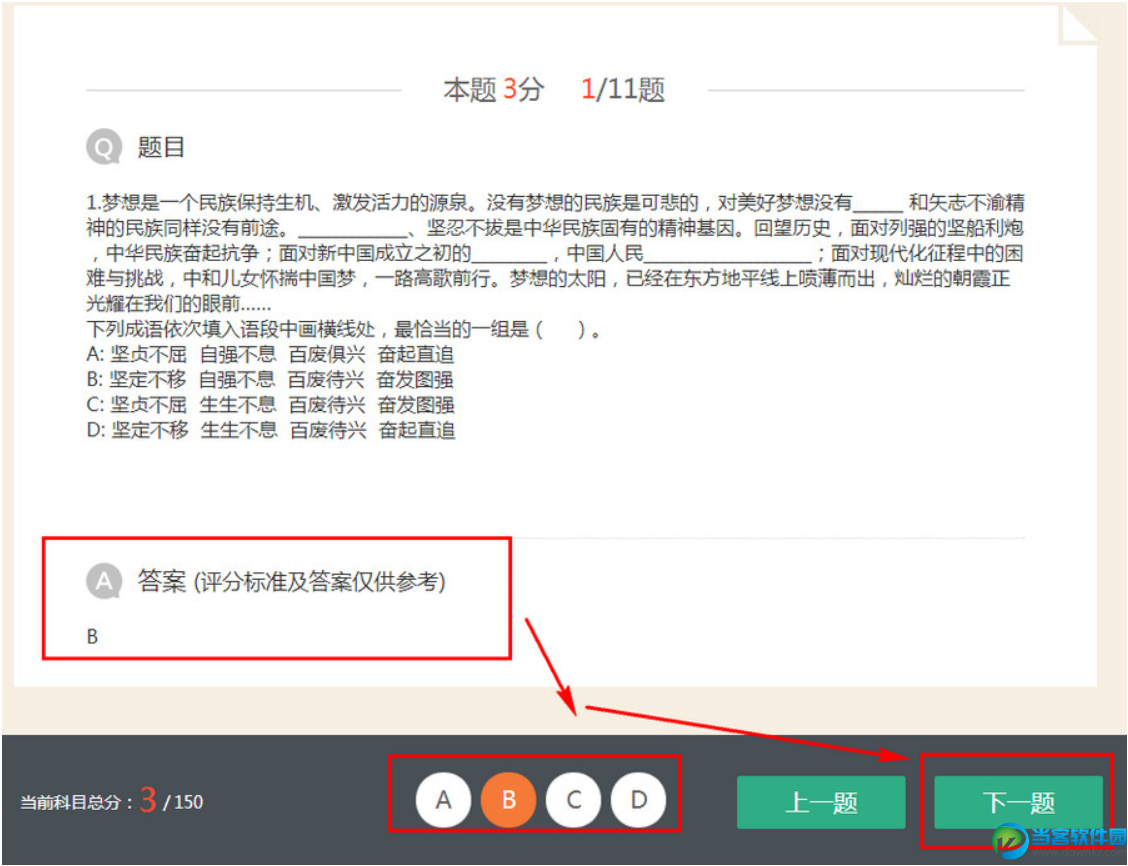Click the 本题 3分 score label
Viewport: 1128px width, 866px height.
click(x=494, y=90)
